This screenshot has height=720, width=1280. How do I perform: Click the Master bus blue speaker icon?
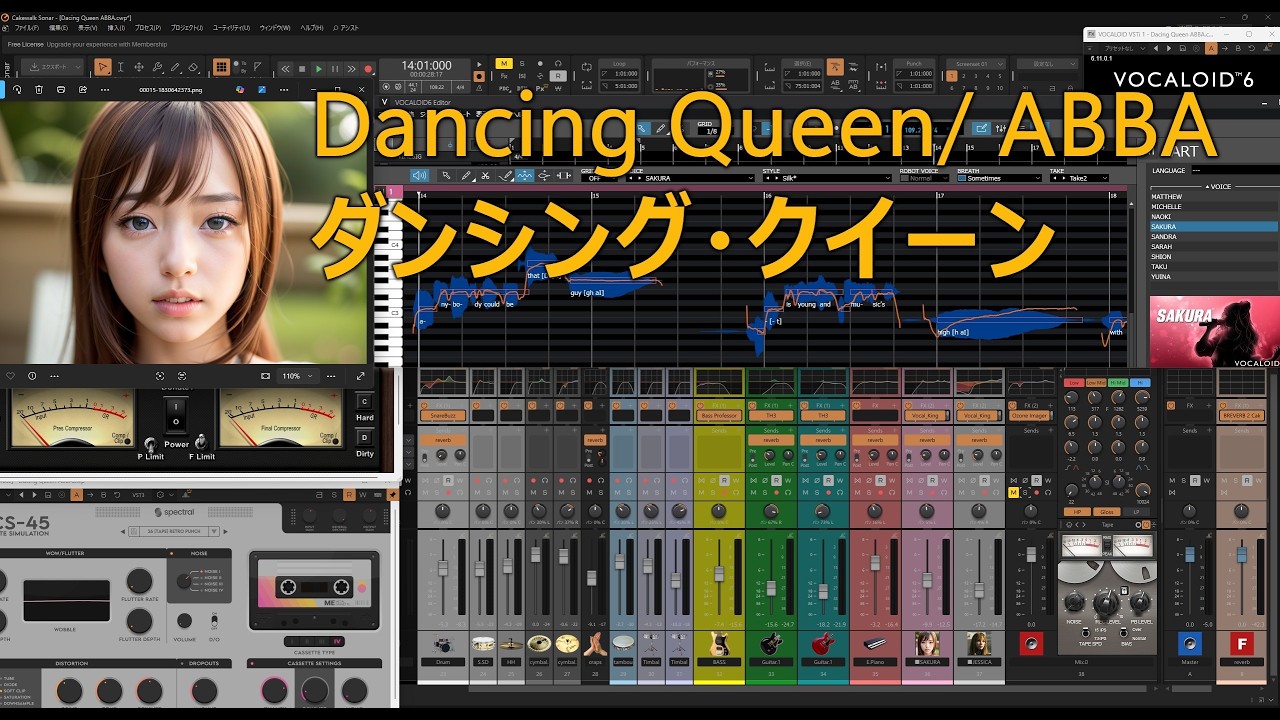click(x=1189, y=644)
